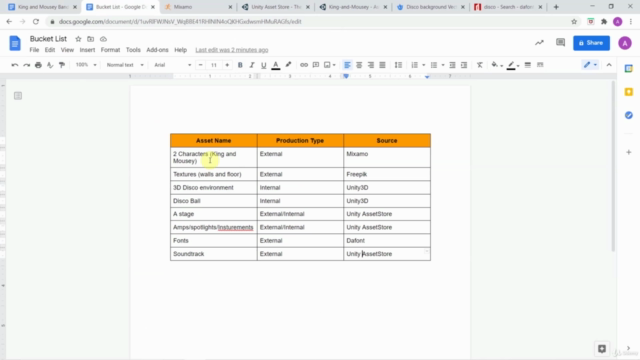Click the font size field
Image resolution: width=640 pixels, height=360 pixels.
213,65
